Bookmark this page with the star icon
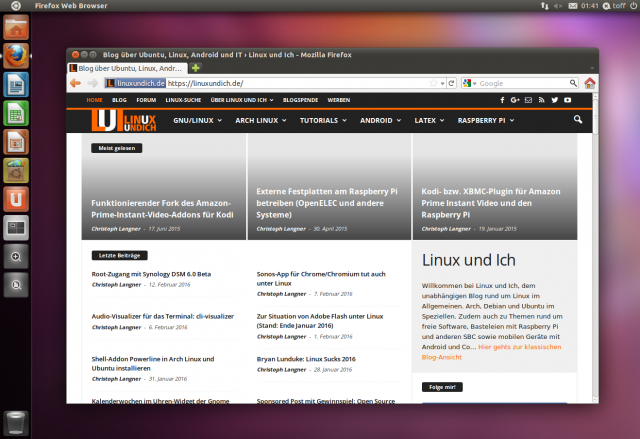The image size is (640, 439). point(431,83)
